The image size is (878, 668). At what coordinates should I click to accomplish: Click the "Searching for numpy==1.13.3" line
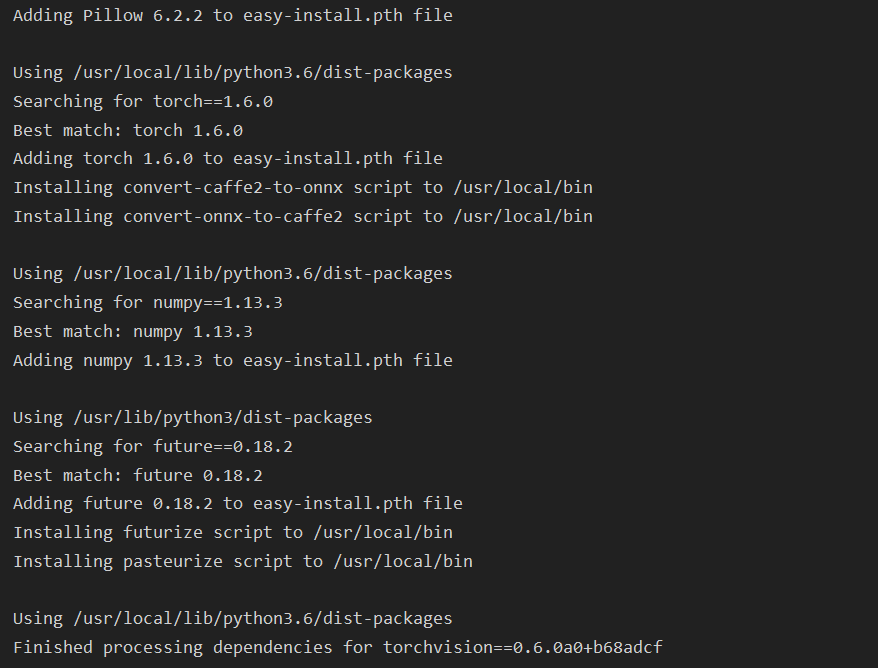point(147,302)
